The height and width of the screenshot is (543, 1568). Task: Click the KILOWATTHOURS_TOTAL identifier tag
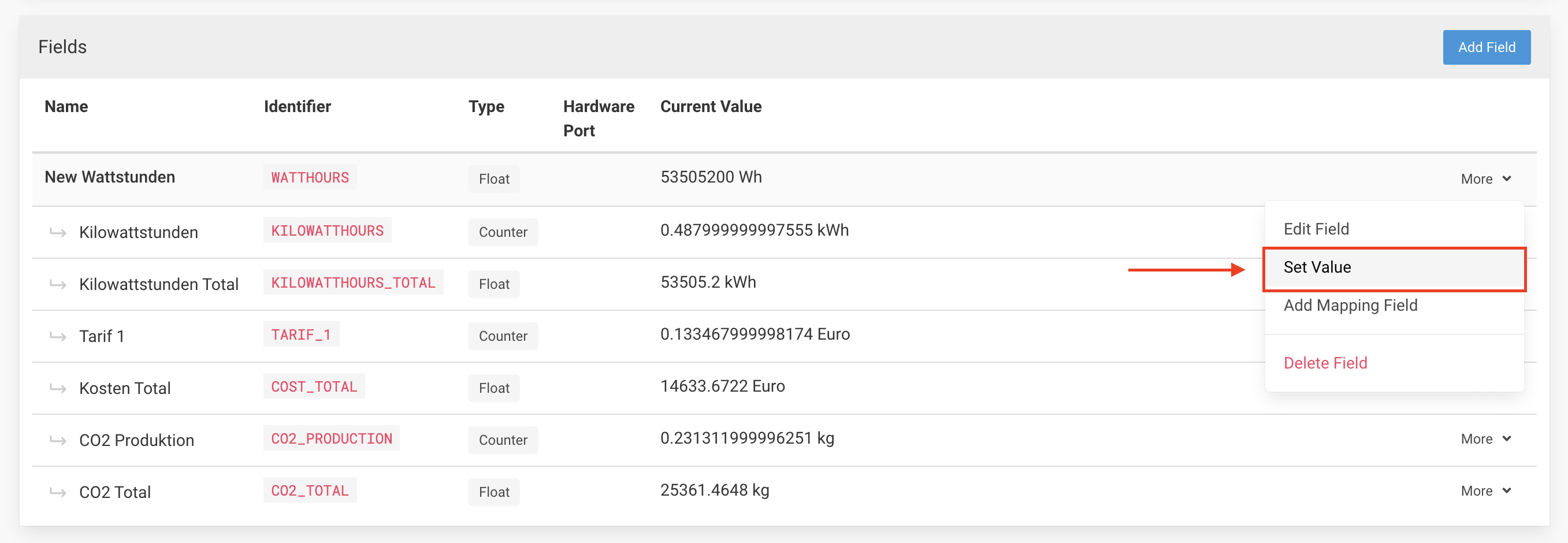point(353,282)
